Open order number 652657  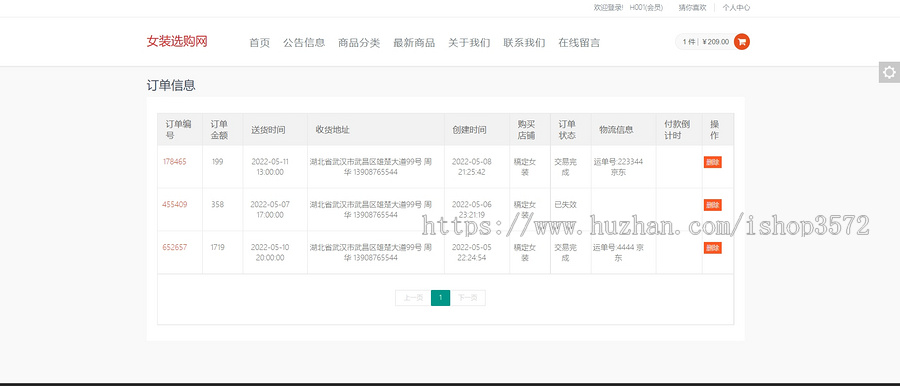pyautogui.click(x=174, y=248)
